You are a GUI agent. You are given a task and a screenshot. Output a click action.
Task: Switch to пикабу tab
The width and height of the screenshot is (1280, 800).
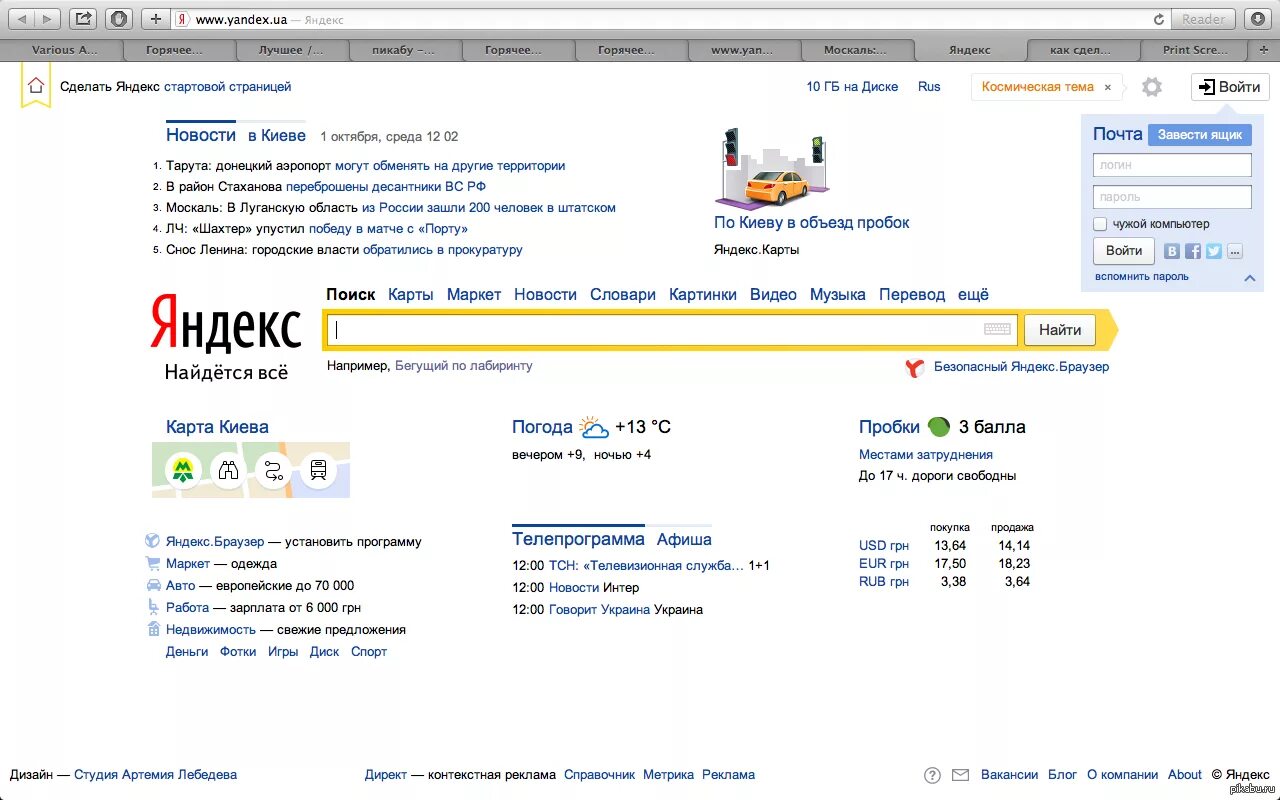[x=404, y=50]
